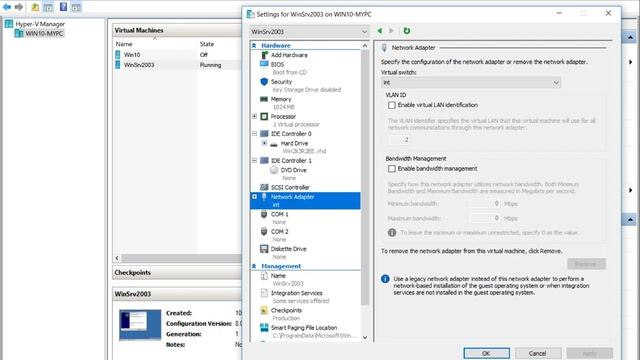Click the Maximum bandwidth field
This screenshot has width=640, height=360.
pyautogui.click(x=485, y=218)
